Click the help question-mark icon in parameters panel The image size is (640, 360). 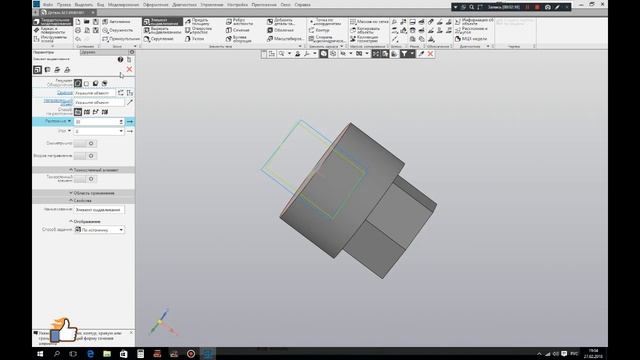(120, 60)
